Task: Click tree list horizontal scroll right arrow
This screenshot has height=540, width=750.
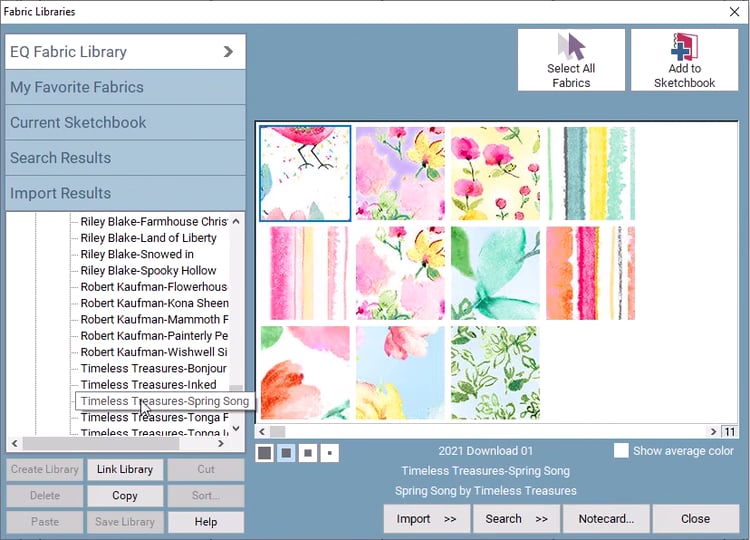Action: click(x=221, y=443)
